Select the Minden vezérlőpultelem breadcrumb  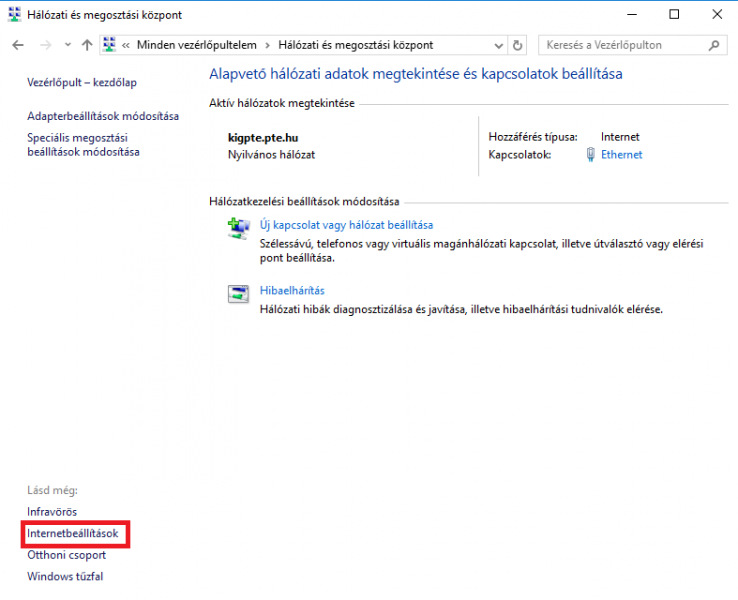click(x=196, y=46)
